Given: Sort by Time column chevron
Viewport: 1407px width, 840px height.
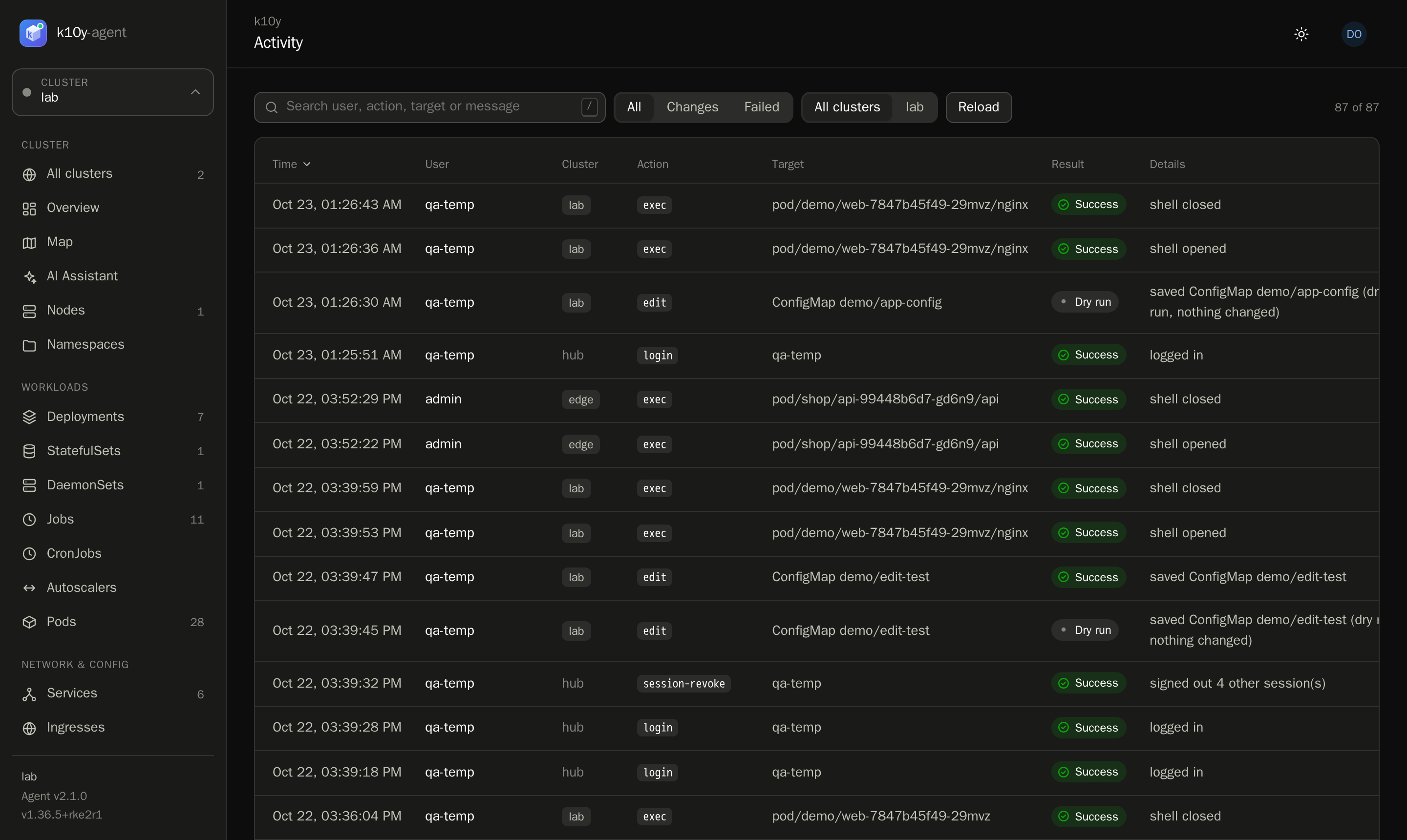Looking at the screenshot, I should click(x=307, y=164).
